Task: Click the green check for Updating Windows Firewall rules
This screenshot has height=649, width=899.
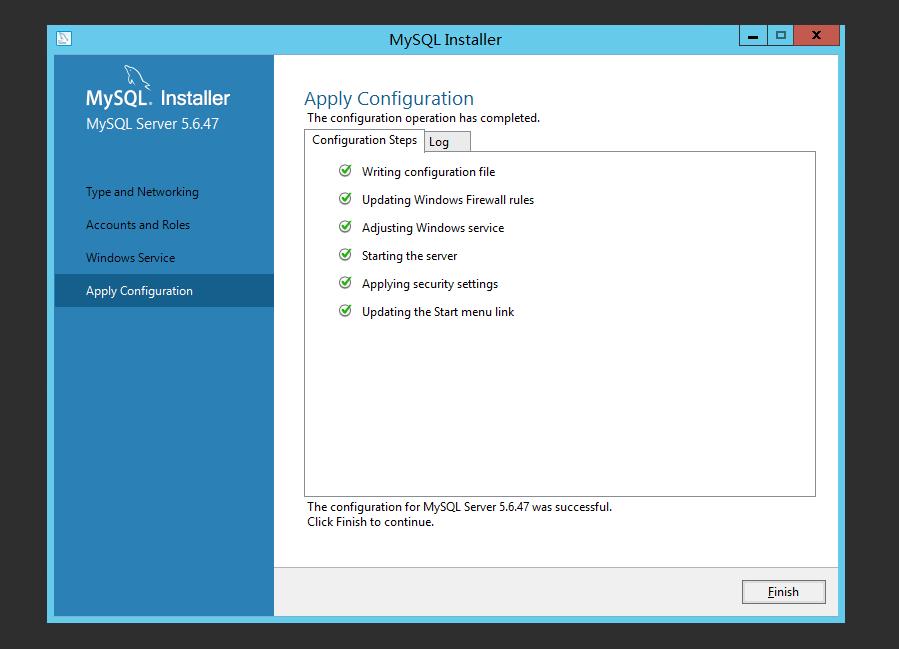Action: tap(345, 198)
